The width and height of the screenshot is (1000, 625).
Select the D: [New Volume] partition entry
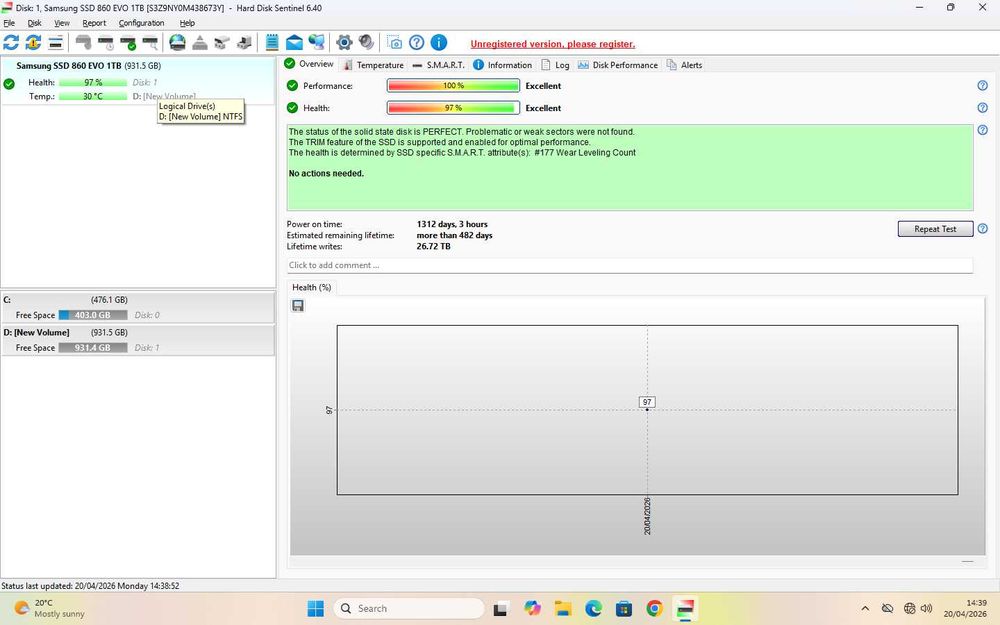[x=138, y=340]
